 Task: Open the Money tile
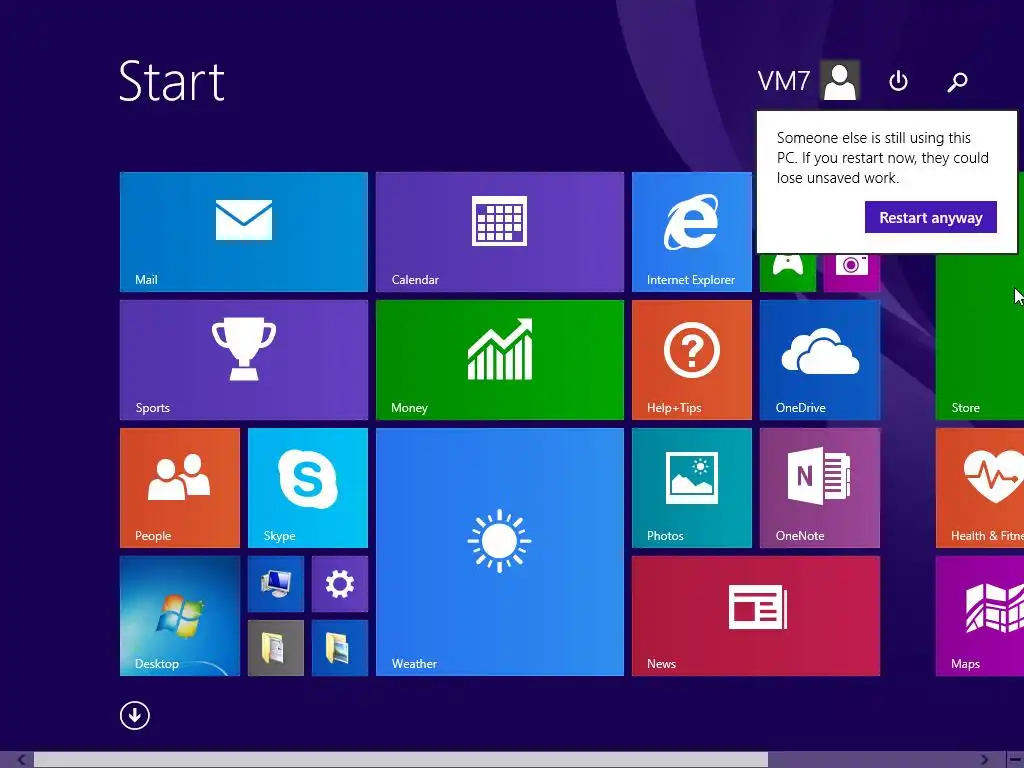click(500, 360)
